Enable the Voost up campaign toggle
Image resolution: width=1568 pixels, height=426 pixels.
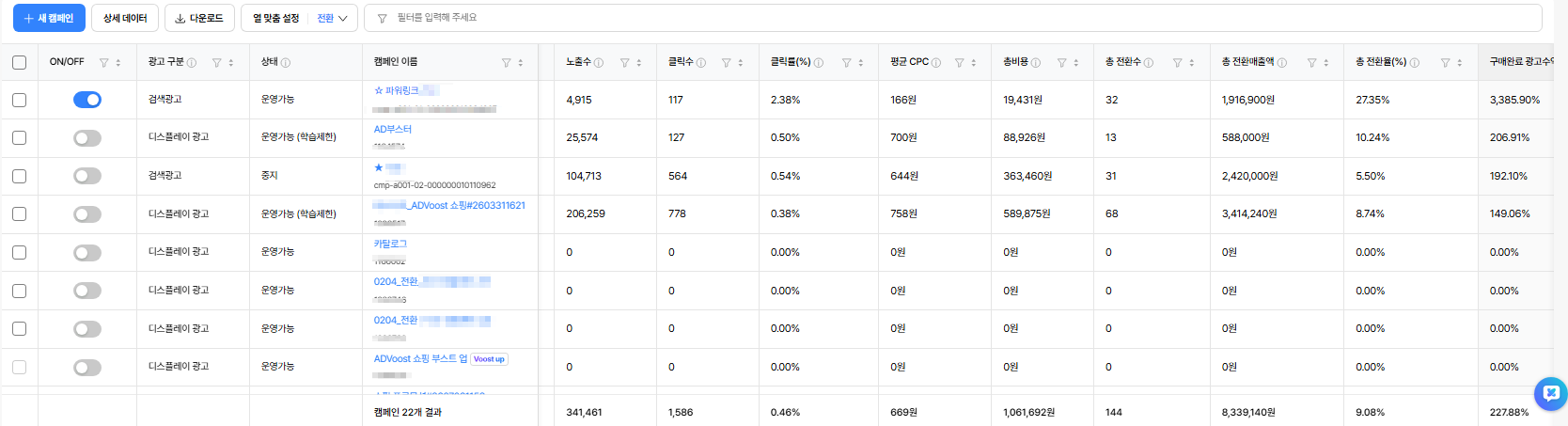point(87,368)
